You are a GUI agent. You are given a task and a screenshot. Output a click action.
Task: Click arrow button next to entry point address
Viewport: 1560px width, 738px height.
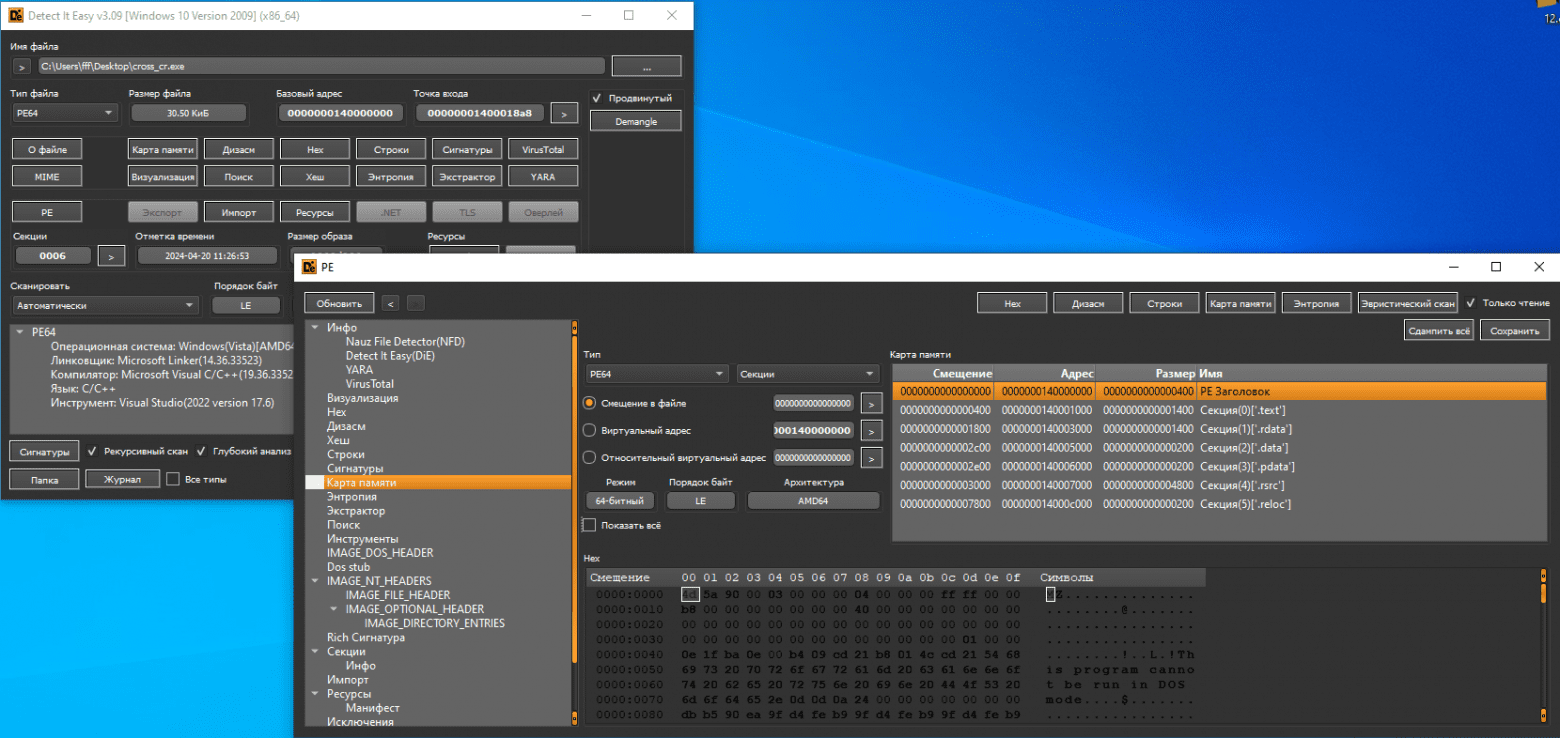564,113
